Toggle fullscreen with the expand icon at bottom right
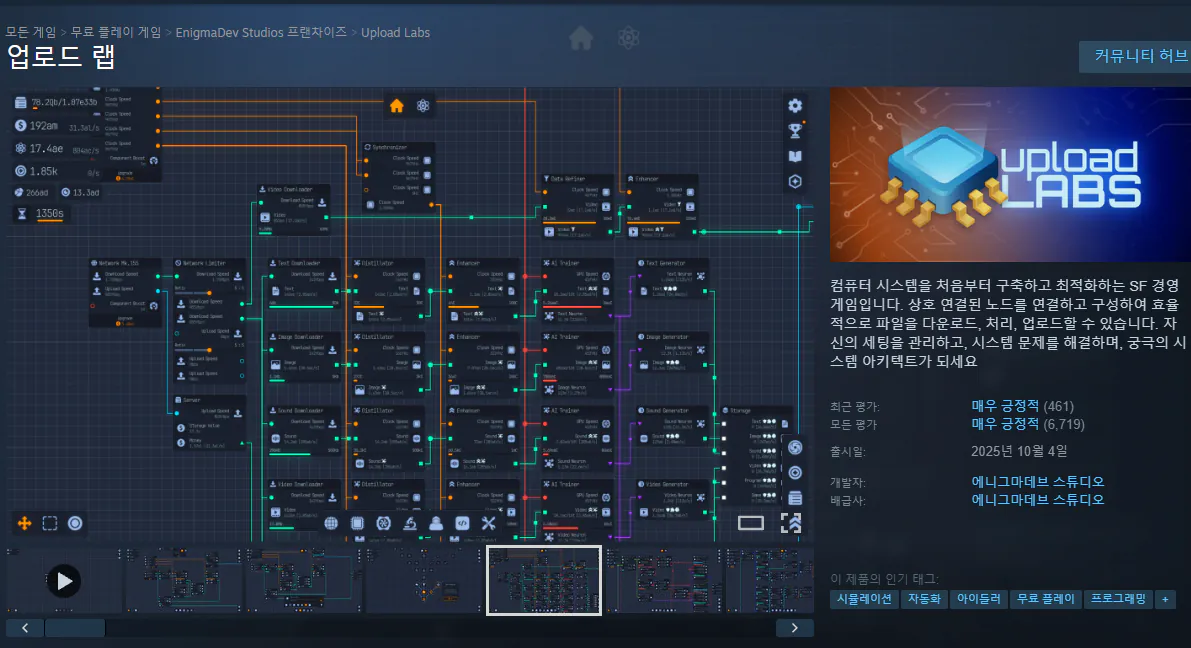1191x648 pixels. click(790, 522)
